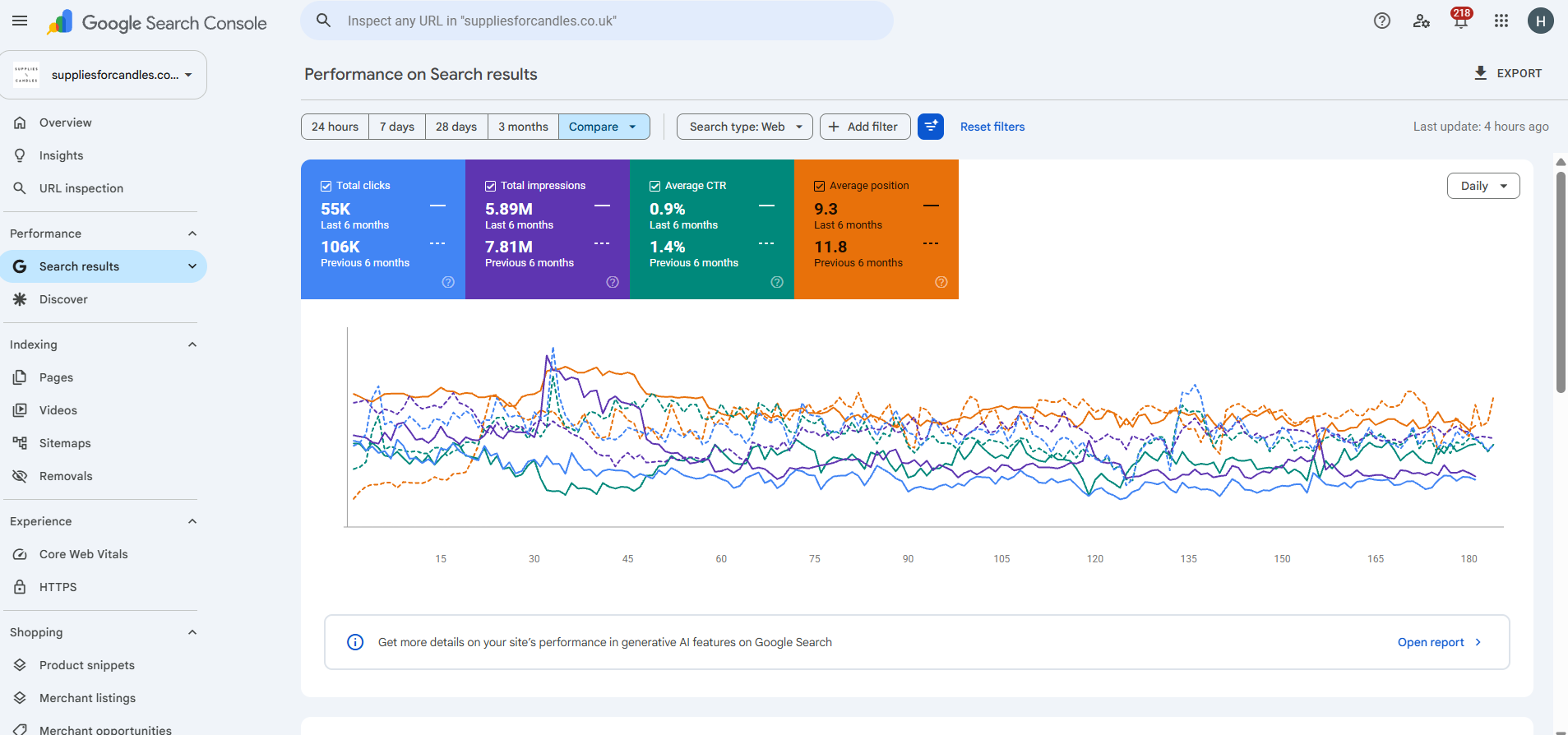Viewport: 1568px width, 735px height.
Task: Open Overview in the sidebar
Action: [104, 122]
